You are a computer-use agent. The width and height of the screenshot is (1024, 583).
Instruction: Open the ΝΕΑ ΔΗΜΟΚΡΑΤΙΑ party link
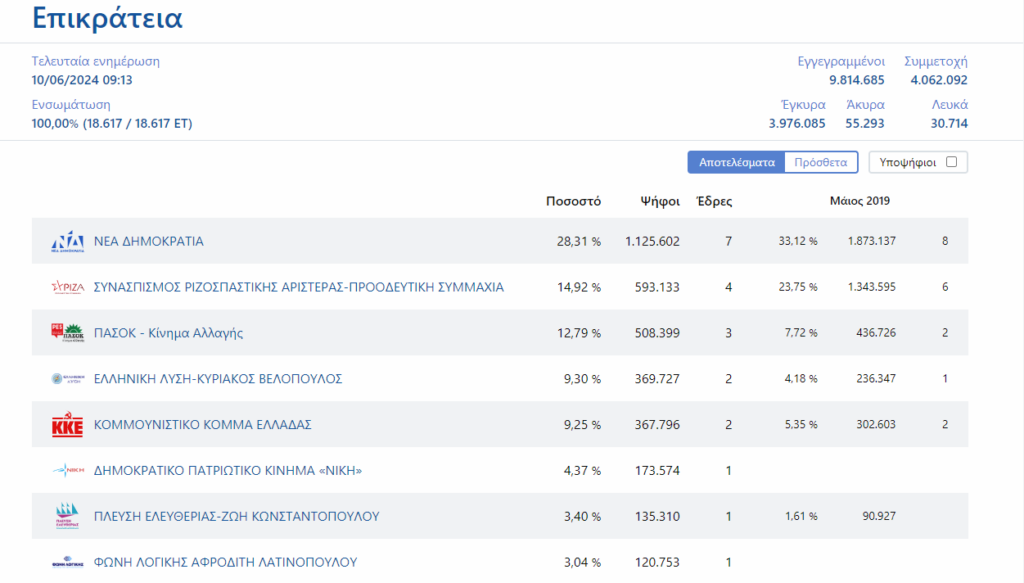click(148, 242)
